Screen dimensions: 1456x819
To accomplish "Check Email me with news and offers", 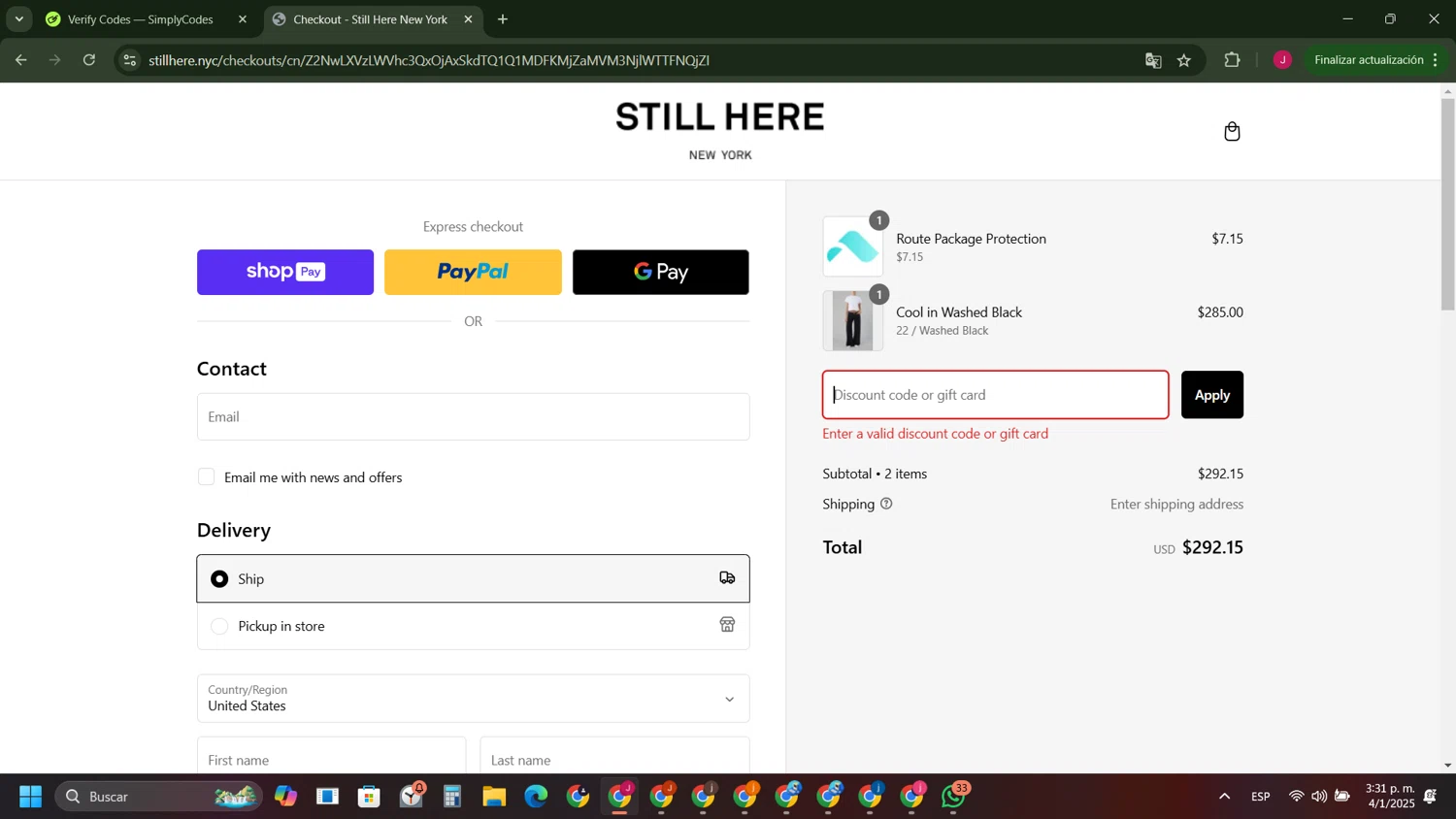I will point(206,476).
